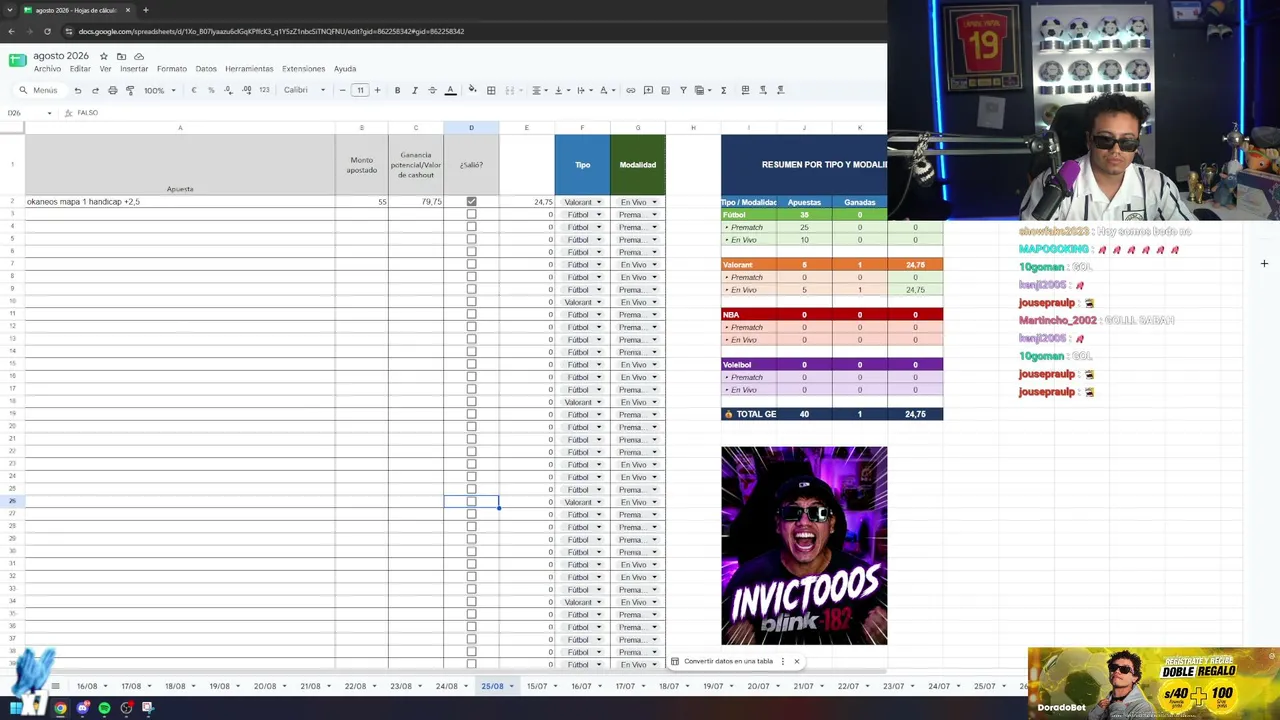This screenshot has width=1280, height=720.
Task: Open the Datos menu
Action: point(206,69)
